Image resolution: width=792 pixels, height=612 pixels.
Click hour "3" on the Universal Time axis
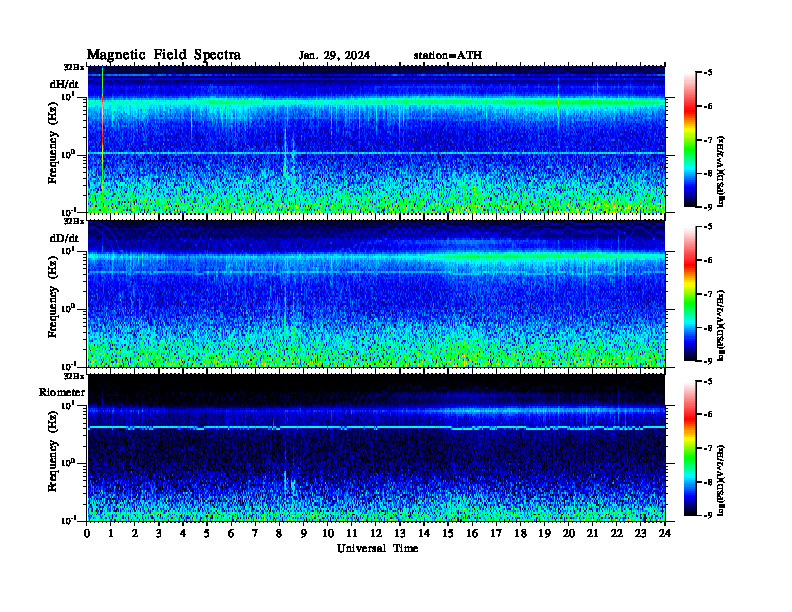(159, 534)
